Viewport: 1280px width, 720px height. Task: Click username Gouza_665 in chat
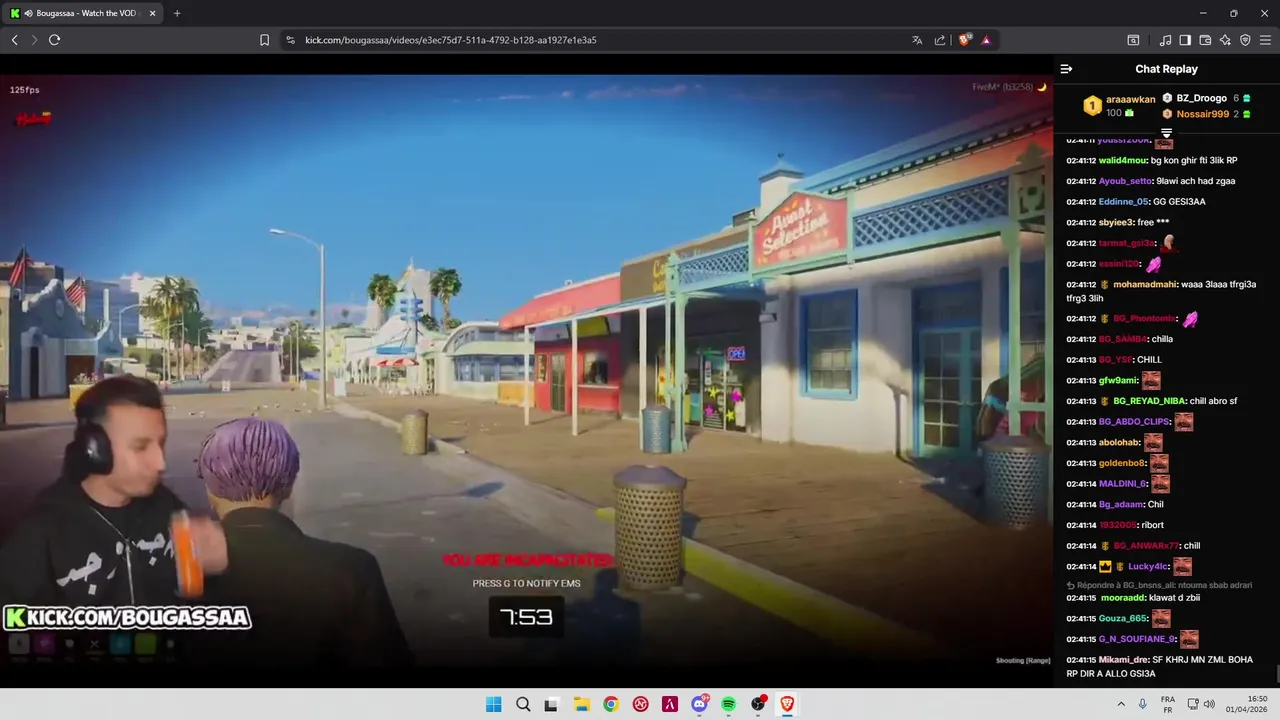(1123, 619)
